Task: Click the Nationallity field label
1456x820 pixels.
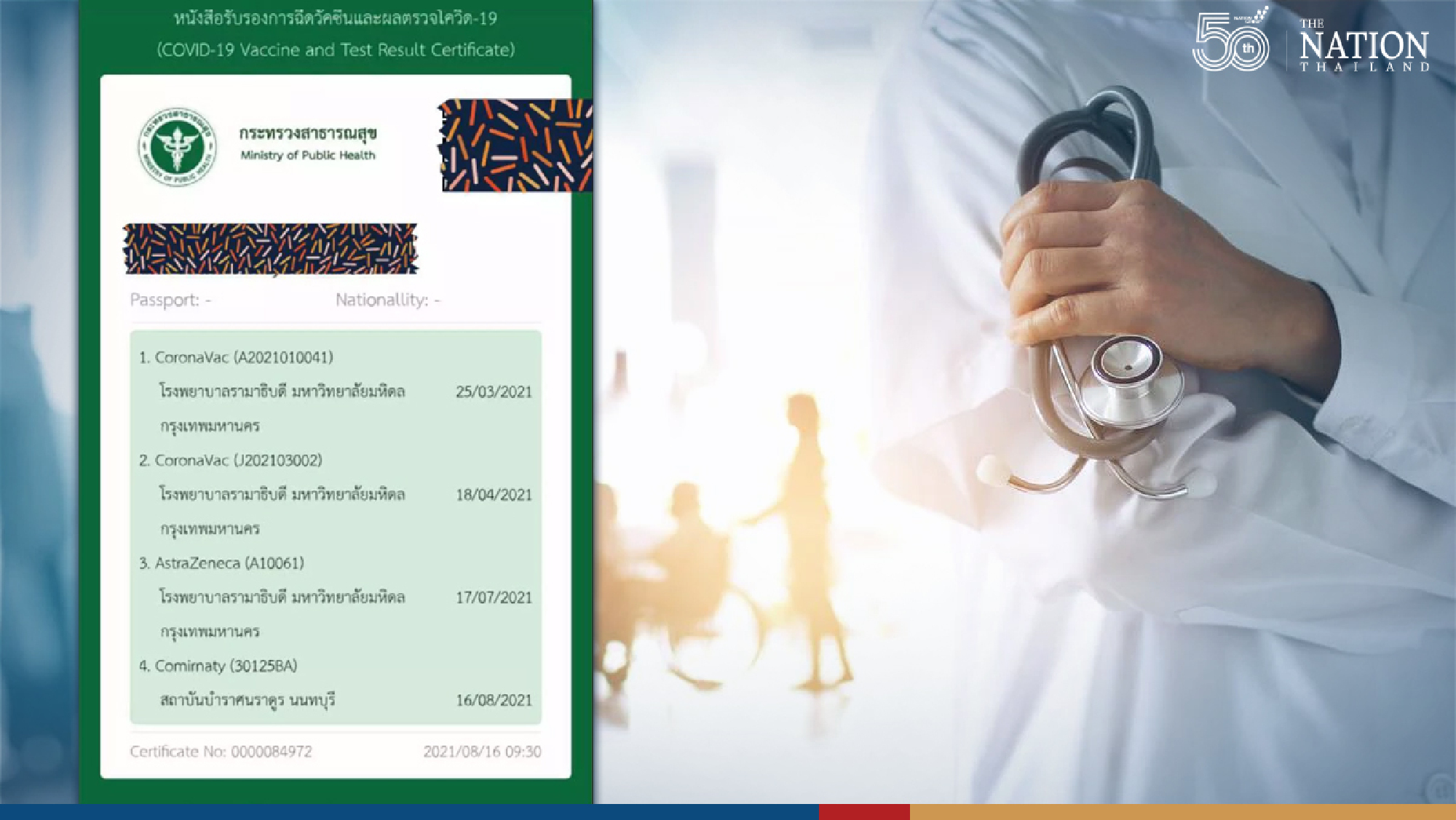Action: tap(387, 300)
